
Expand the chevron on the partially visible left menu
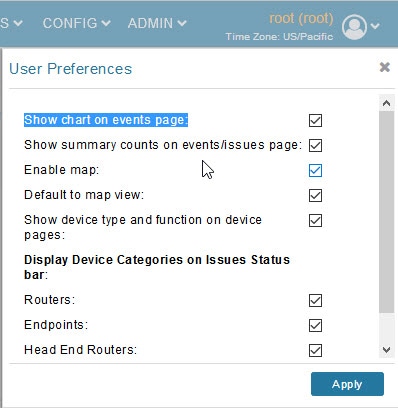click(x=18, y=23)
